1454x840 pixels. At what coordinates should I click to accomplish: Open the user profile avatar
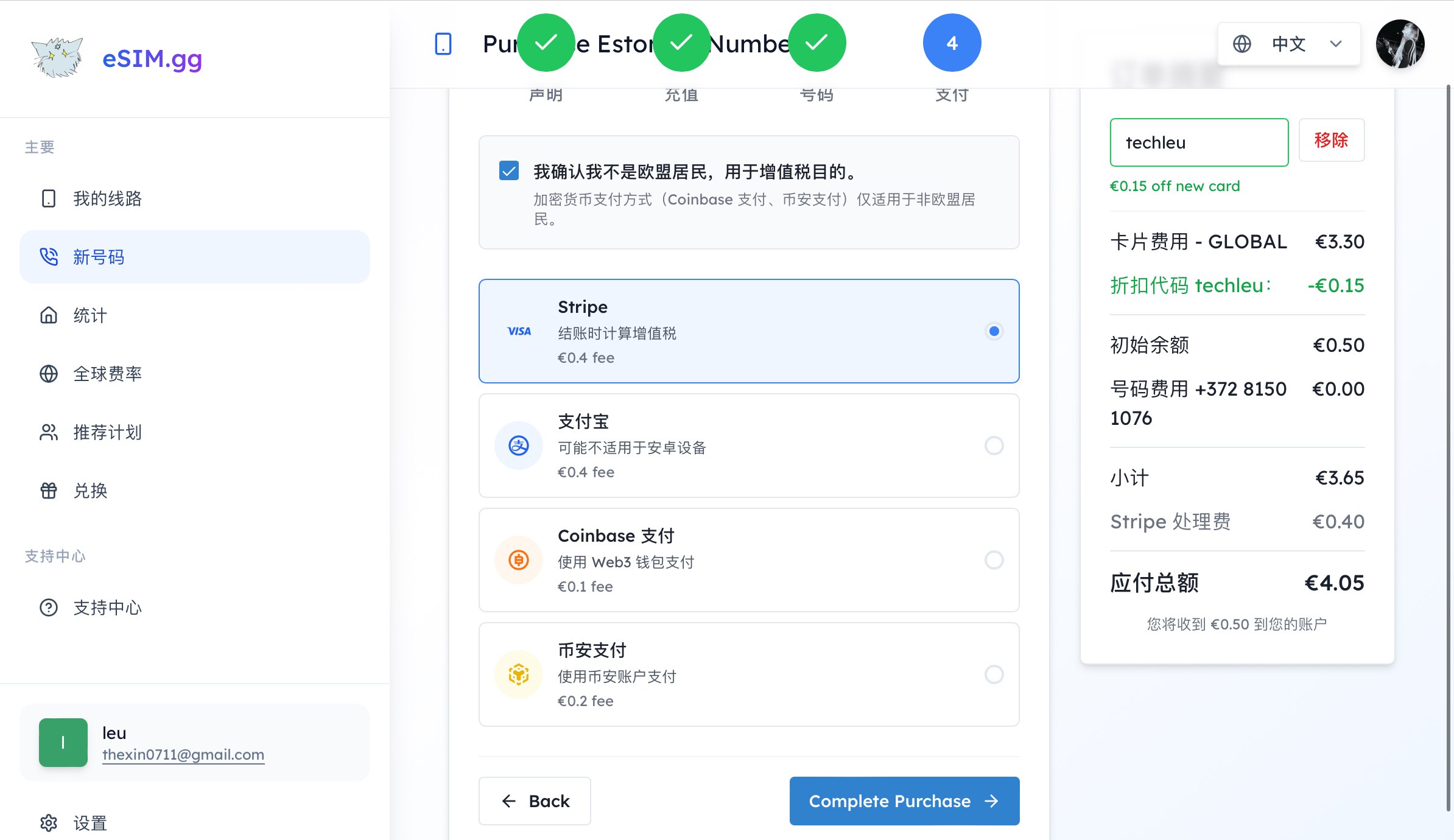click(1400, 44)
